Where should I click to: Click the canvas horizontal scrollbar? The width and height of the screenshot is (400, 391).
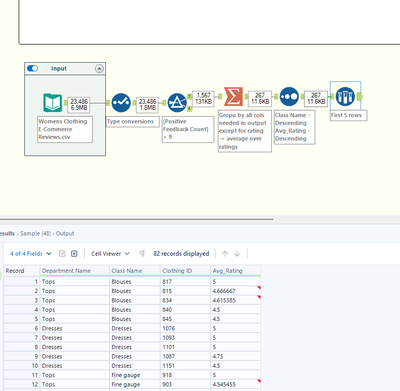tap(137, 219)
